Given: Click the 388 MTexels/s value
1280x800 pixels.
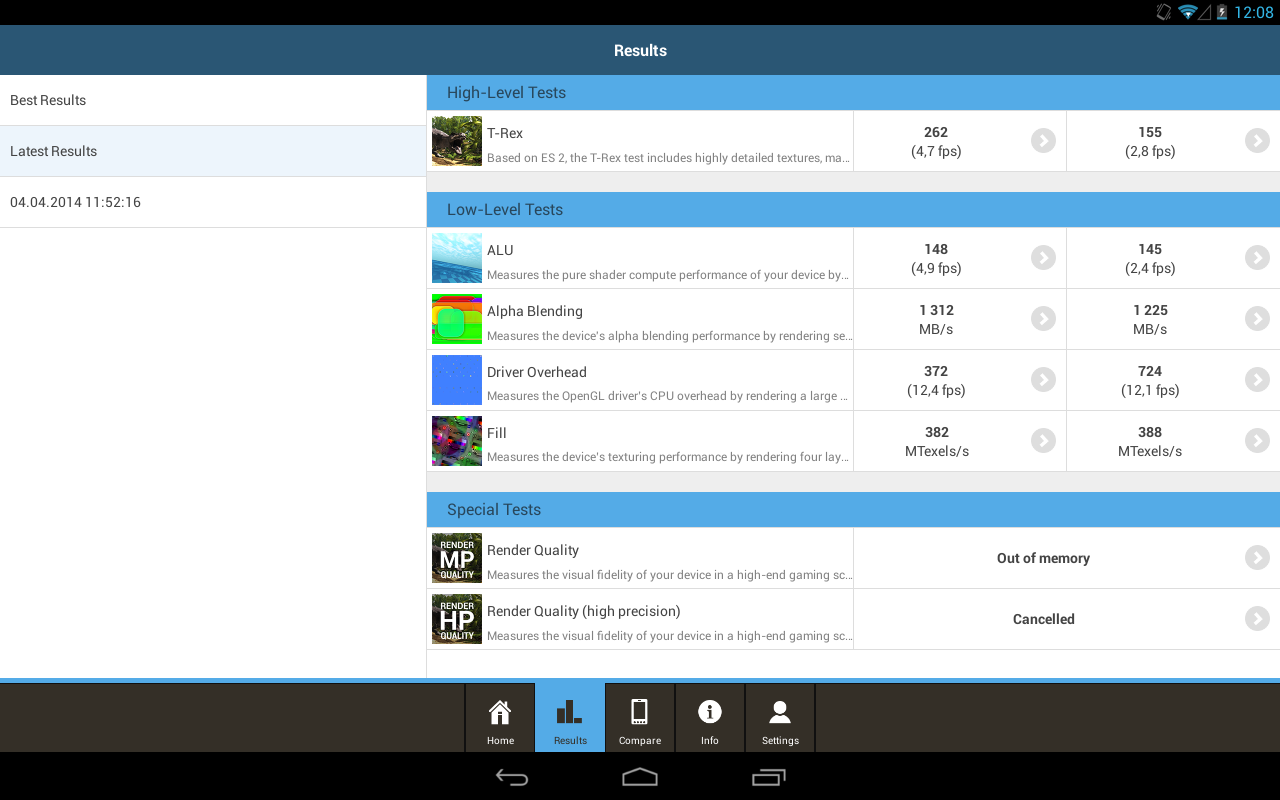Looking at the screenshot, I should (1150, 442).
